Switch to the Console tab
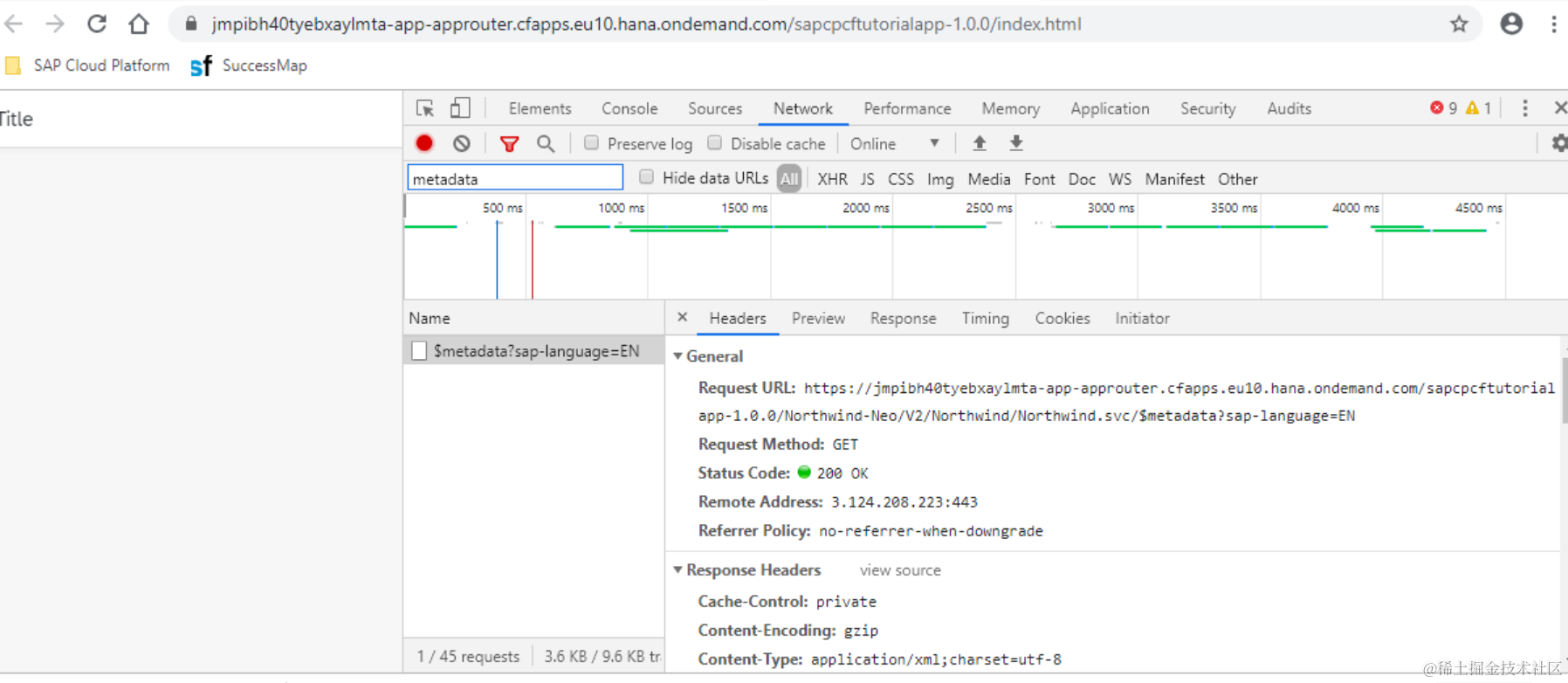Screen dimensions: 1568x683 pyautogui.click(x=629, y=108)
